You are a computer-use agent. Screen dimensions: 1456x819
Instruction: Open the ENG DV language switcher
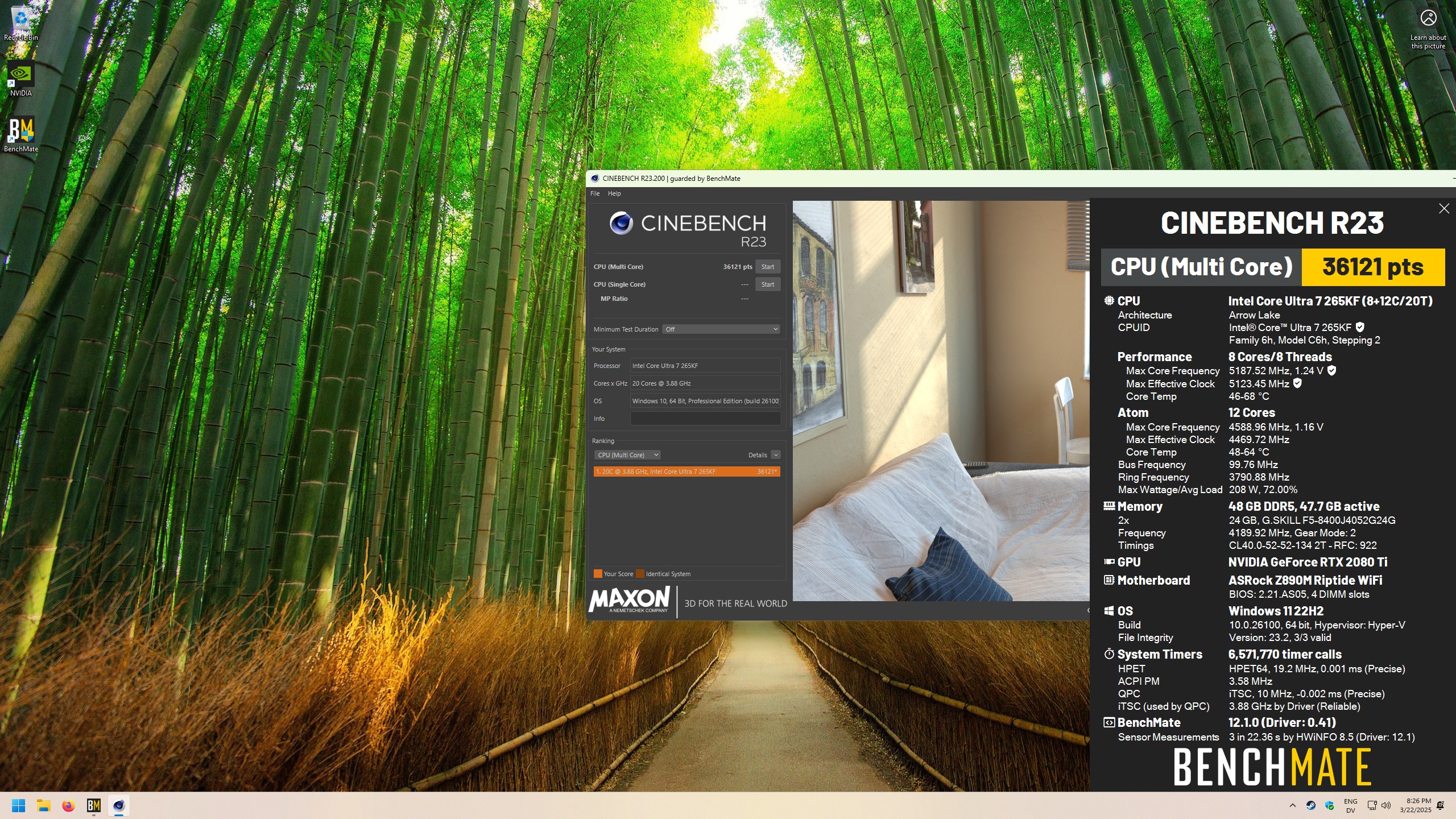pyautogui.click(x=1351, y=805)
